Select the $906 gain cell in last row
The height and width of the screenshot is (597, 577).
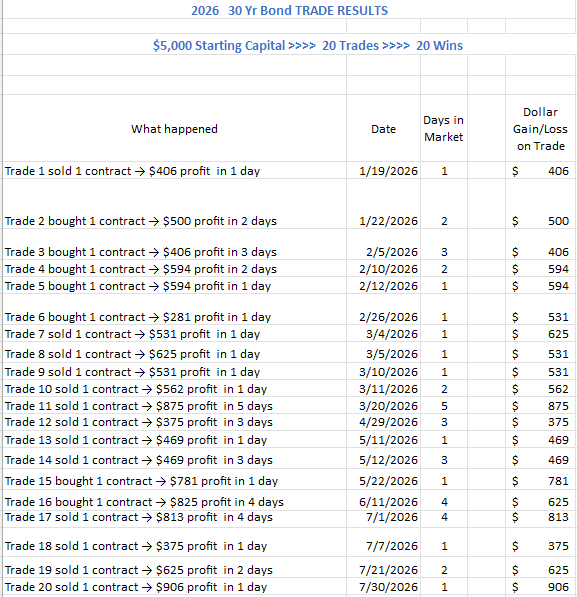(540, 587)
